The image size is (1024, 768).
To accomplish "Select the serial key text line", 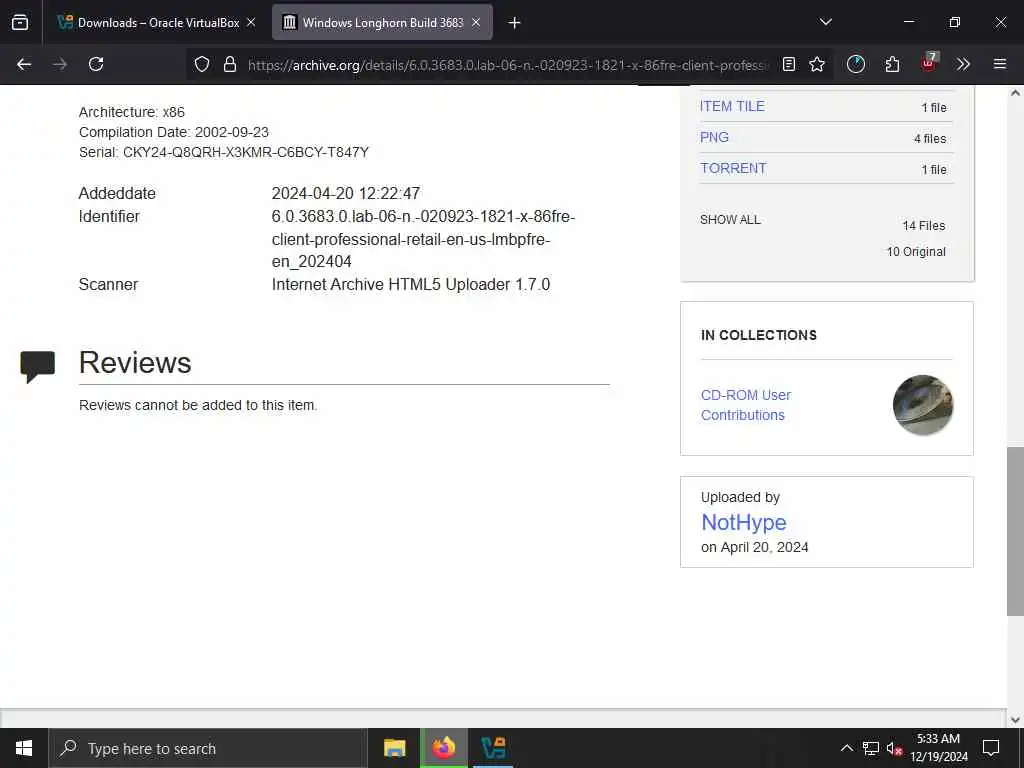I will coord(223,152).
